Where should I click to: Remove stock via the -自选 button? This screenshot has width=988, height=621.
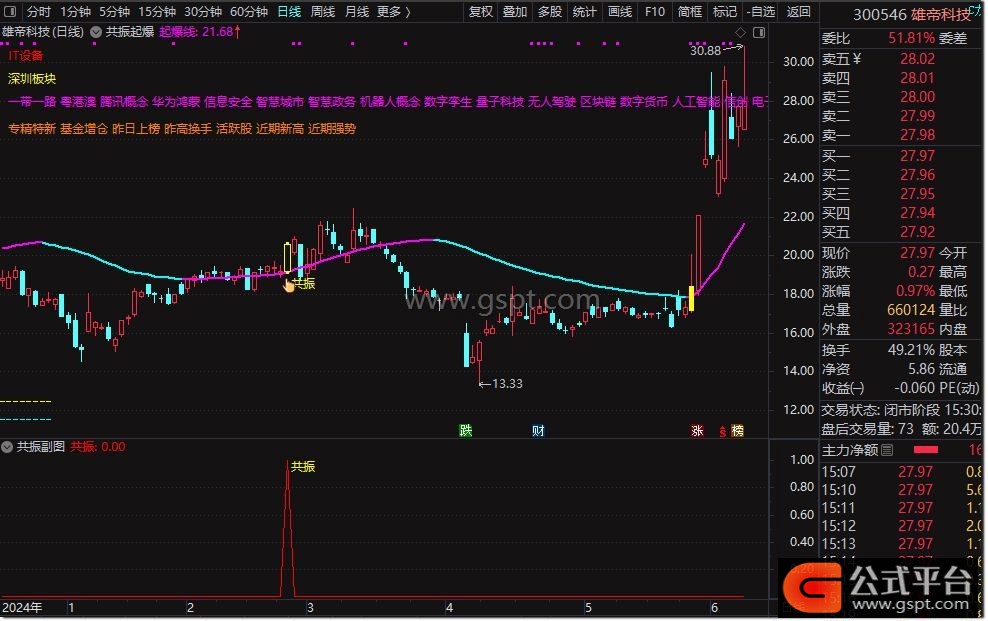(761, 11)
